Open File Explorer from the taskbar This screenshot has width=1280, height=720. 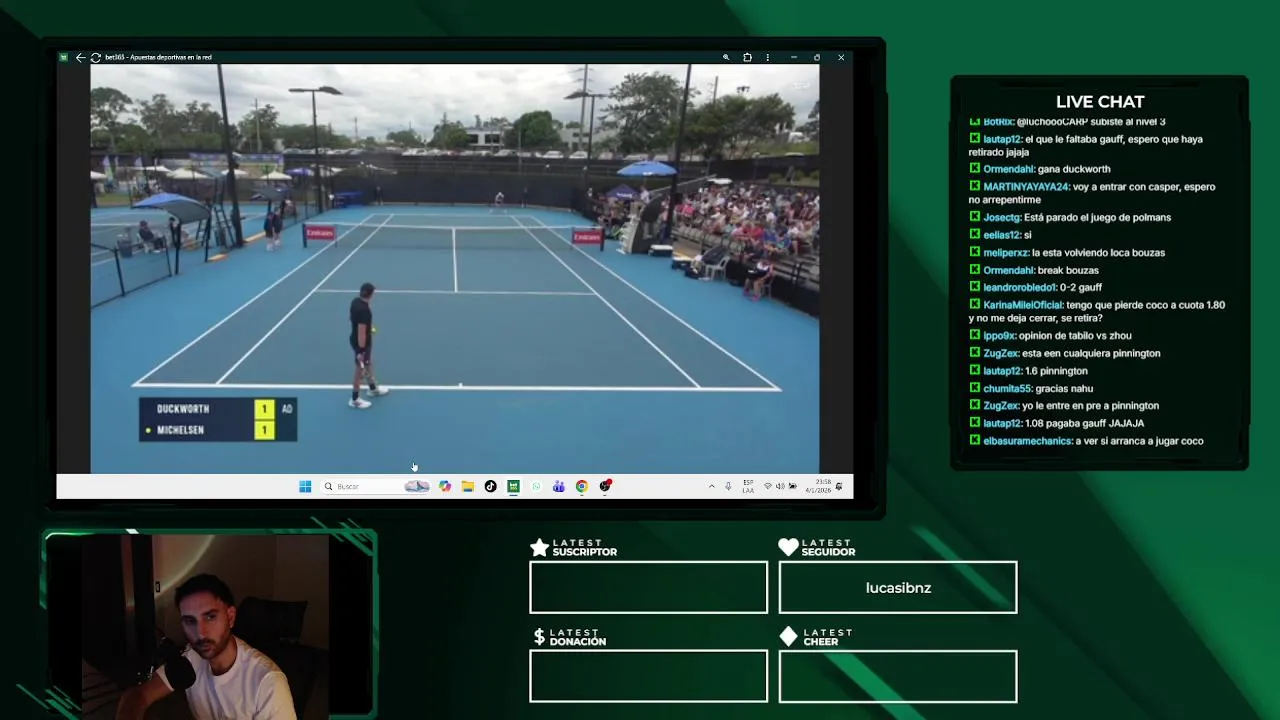[x=467, y=486]
